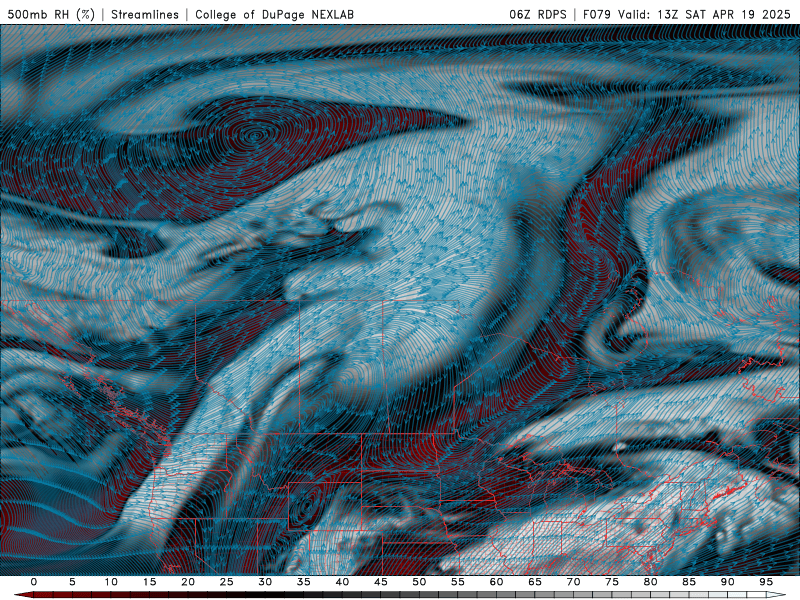The image size is (800, 600).
Task: Click the colorbar label "40"
Action: (342, 582)
